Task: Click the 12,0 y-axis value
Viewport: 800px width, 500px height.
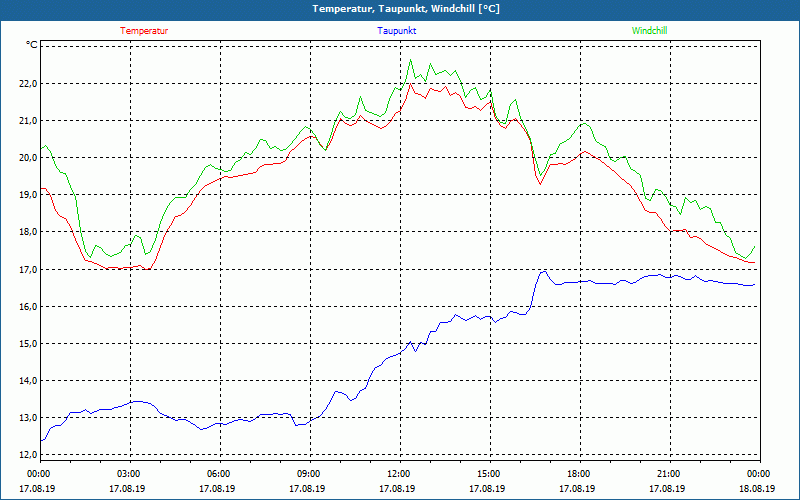Action: [28, 455]
